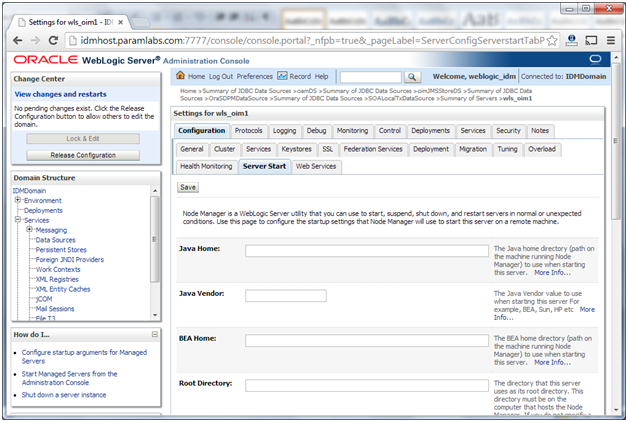Click the Save button
The width and height of the screenshot is (628, 422).
(188, 187)
